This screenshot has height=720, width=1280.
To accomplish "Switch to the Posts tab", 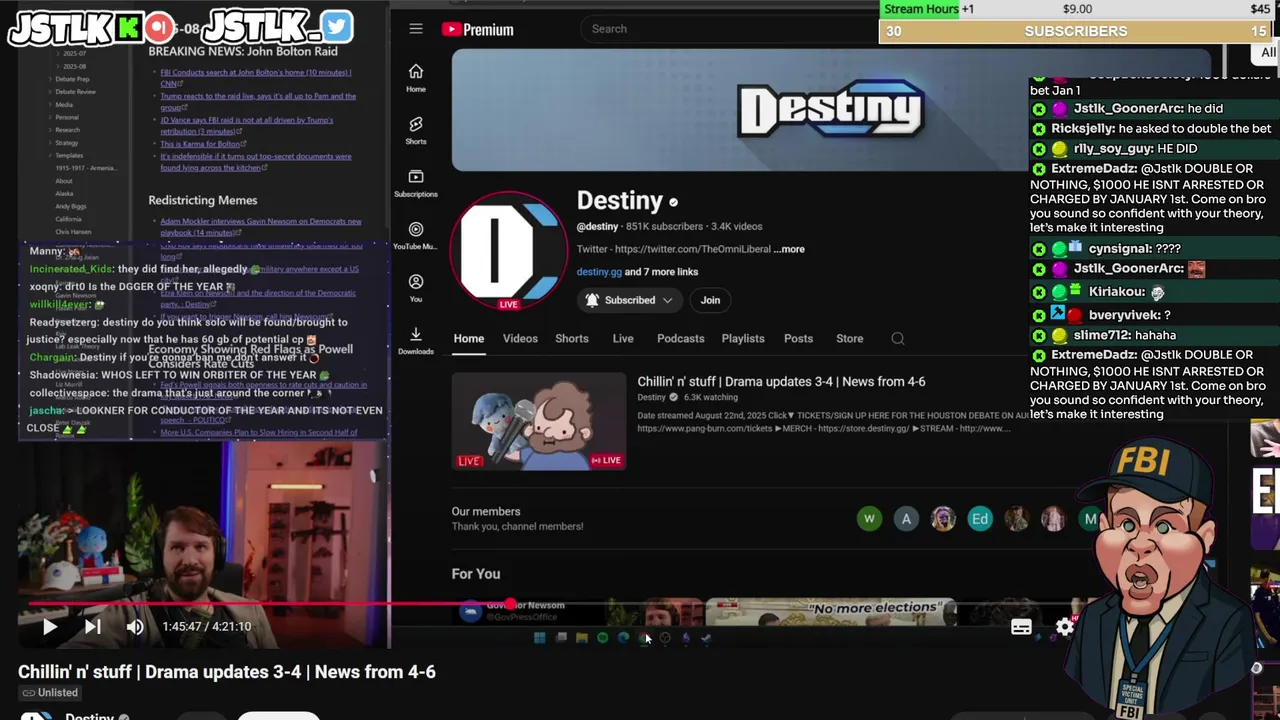I will (x=798, y=339).
